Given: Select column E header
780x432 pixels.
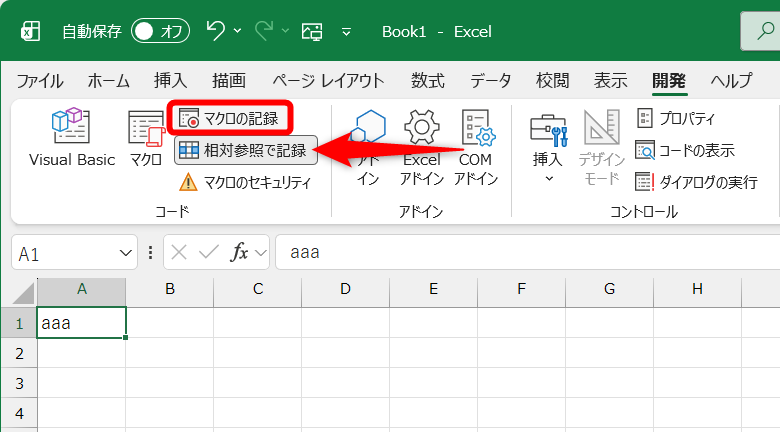Looking at the screenshot, I should click(x=434, y=292).
